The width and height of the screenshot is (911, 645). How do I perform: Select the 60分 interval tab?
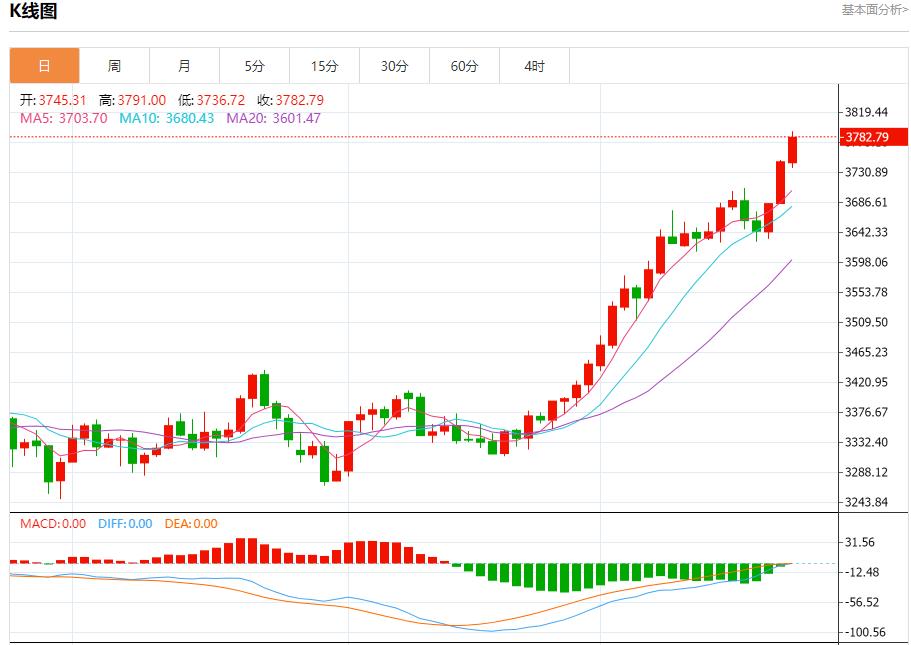[x=464, y=65]
